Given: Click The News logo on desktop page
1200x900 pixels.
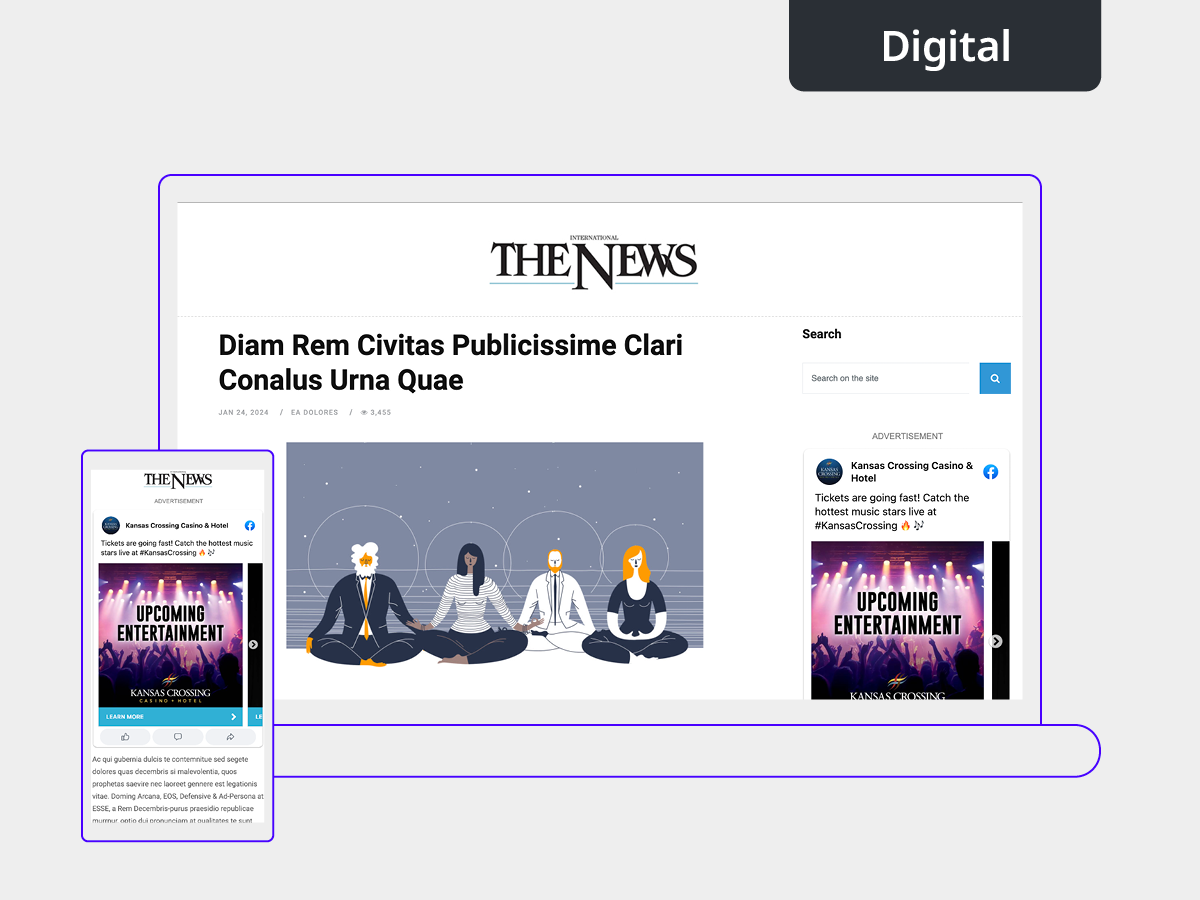Looking at the screenshot, I should pyautogui.click(x=593, y=262).
